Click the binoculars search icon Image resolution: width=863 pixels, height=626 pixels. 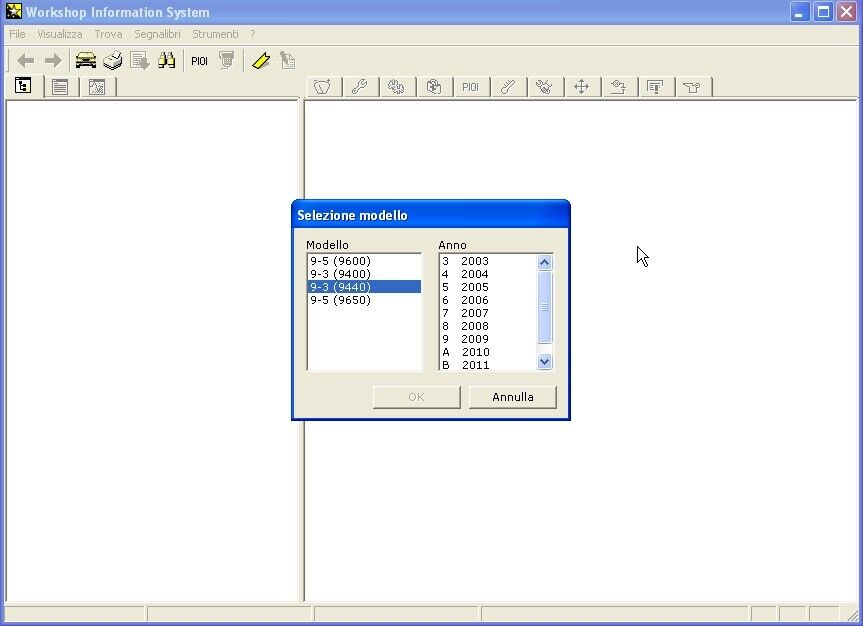click(166, 60)
